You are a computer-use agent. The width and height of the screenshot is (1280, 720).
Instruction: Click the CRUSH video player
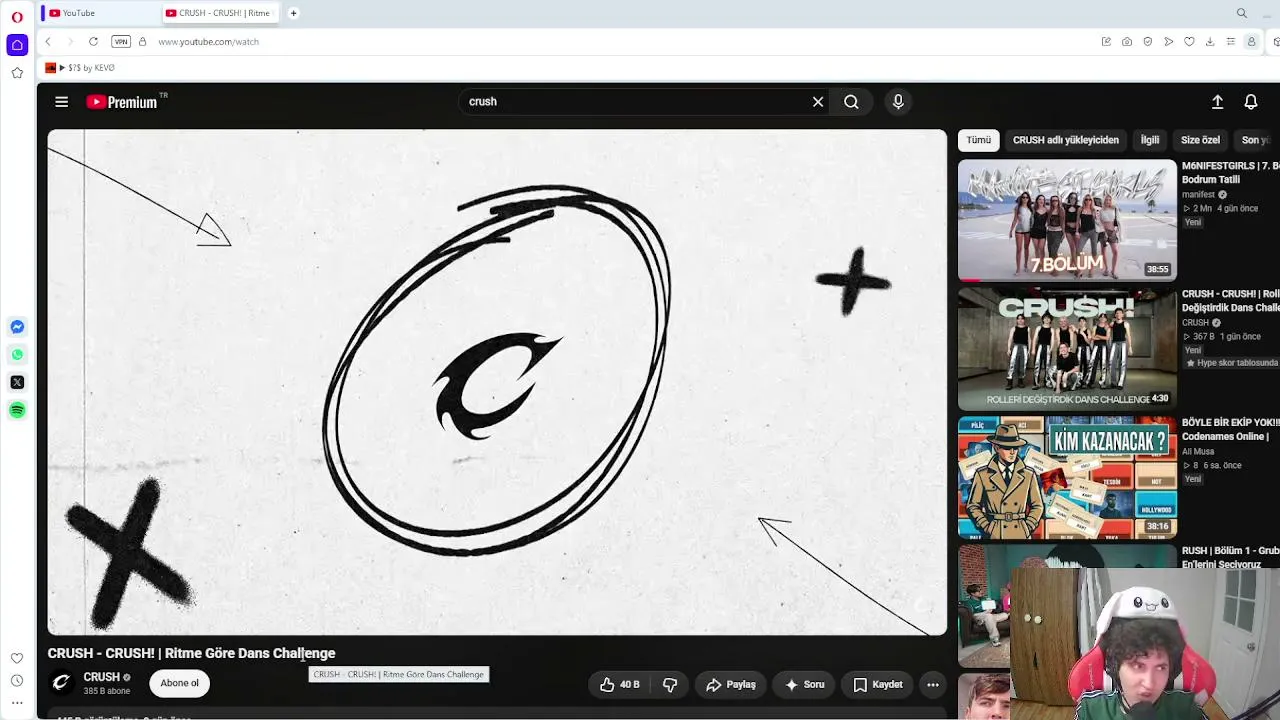pyautogui.click(x=497, y=382)
